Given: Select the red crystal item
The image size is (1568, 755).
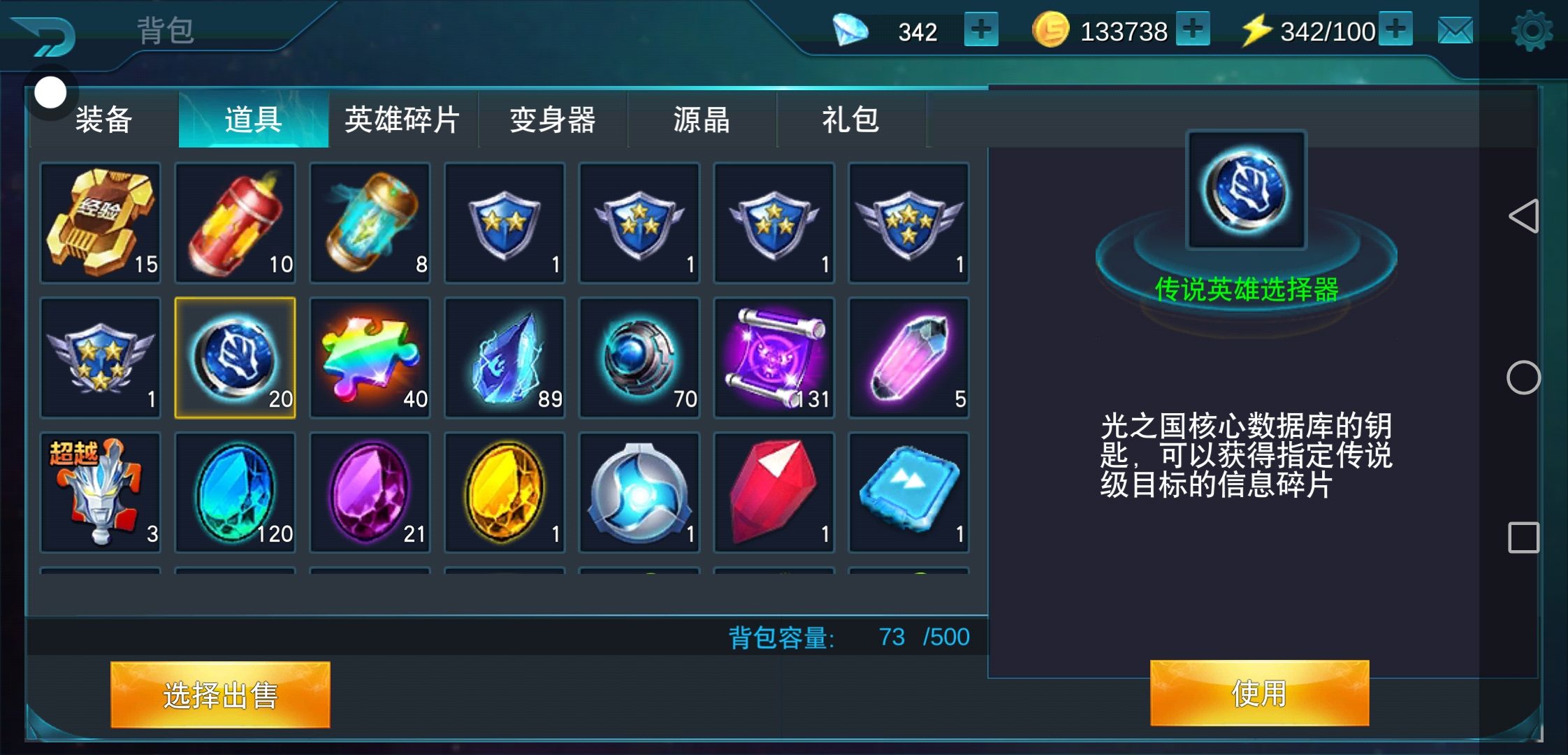Looking at the screenshot, I should pos(774,493).
